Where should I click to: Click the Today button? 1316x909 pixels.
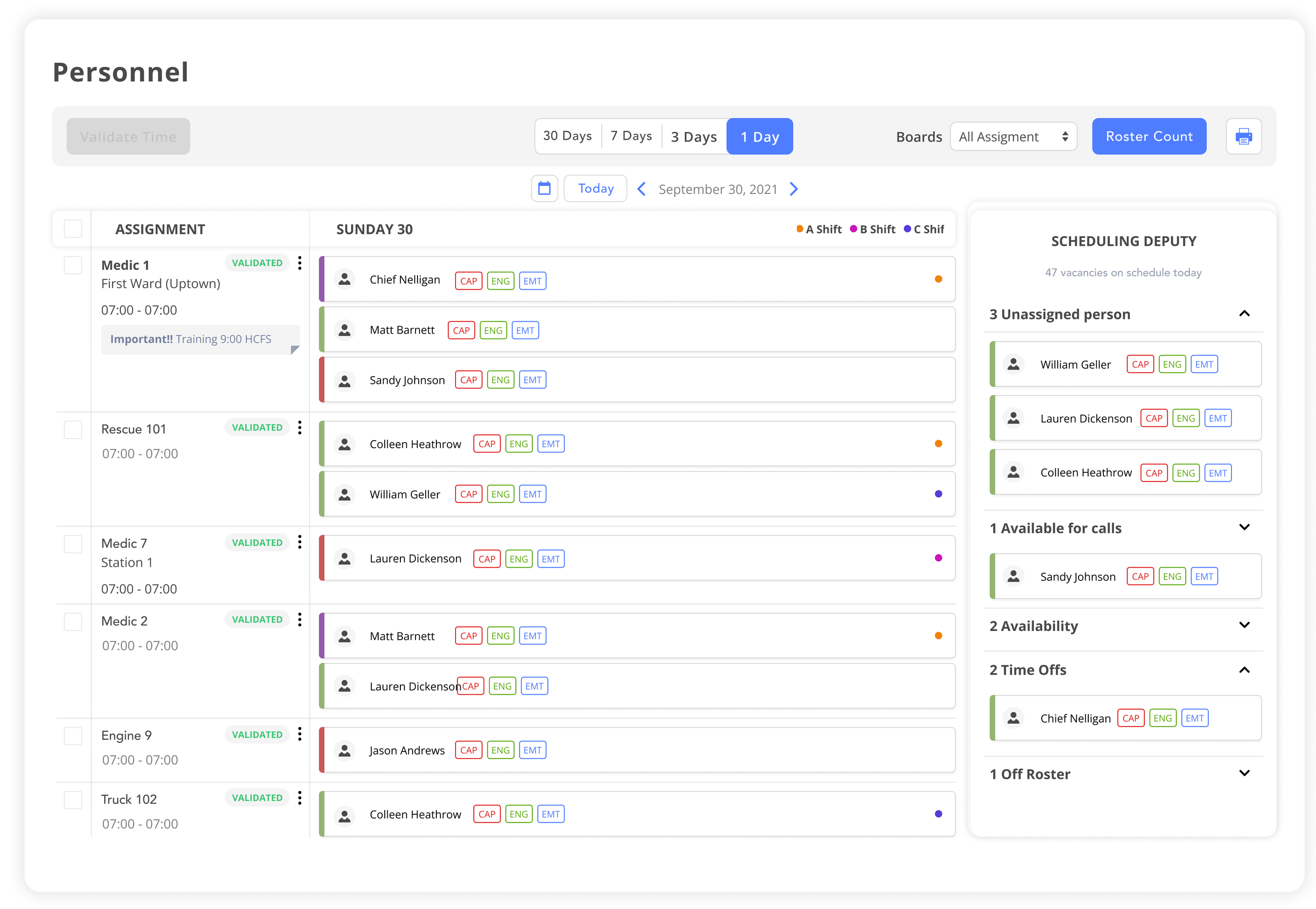click(x=595, y=188)
